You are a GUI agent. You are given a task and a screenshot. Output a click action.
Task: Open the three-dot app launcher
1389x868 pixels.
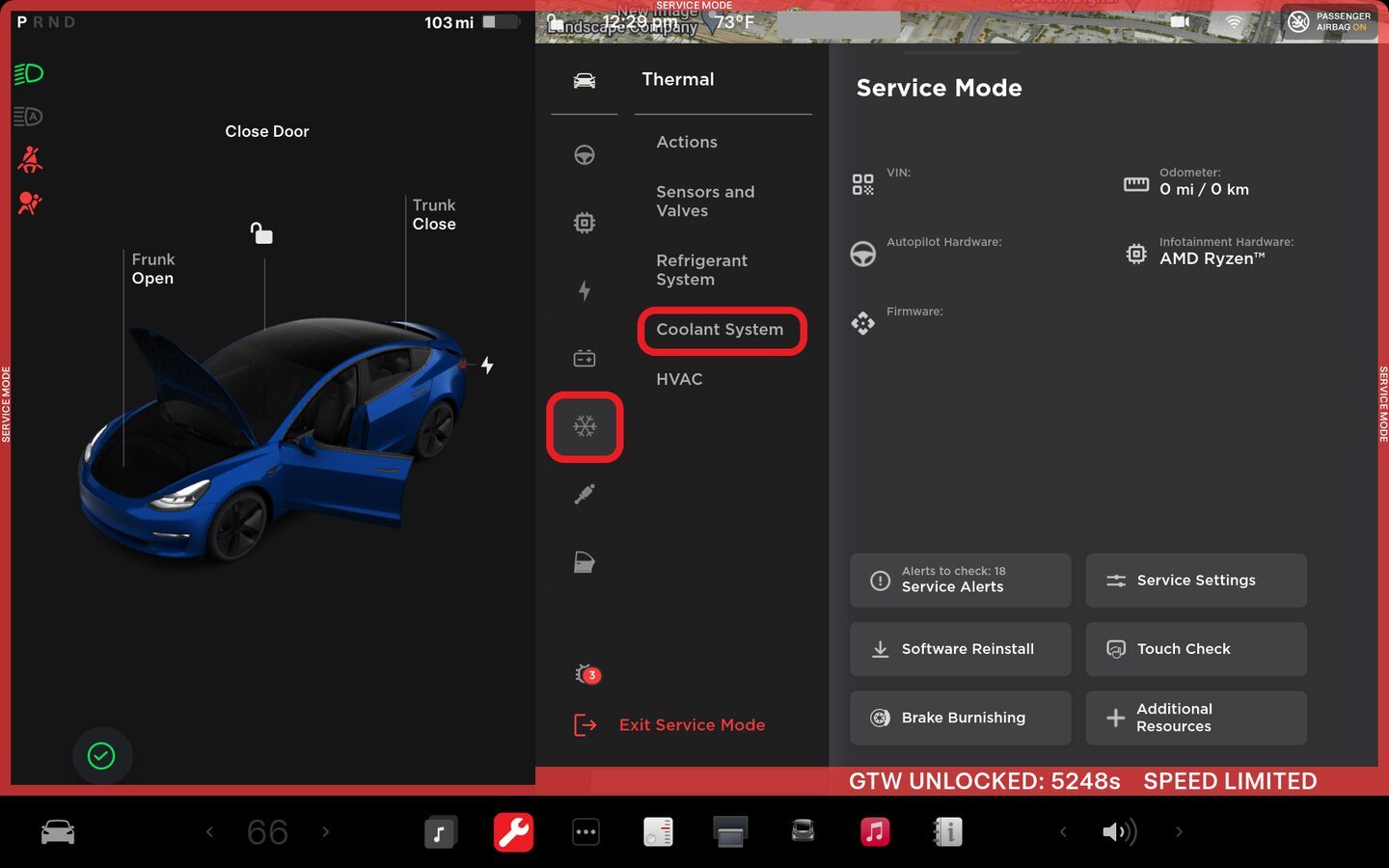586,831
